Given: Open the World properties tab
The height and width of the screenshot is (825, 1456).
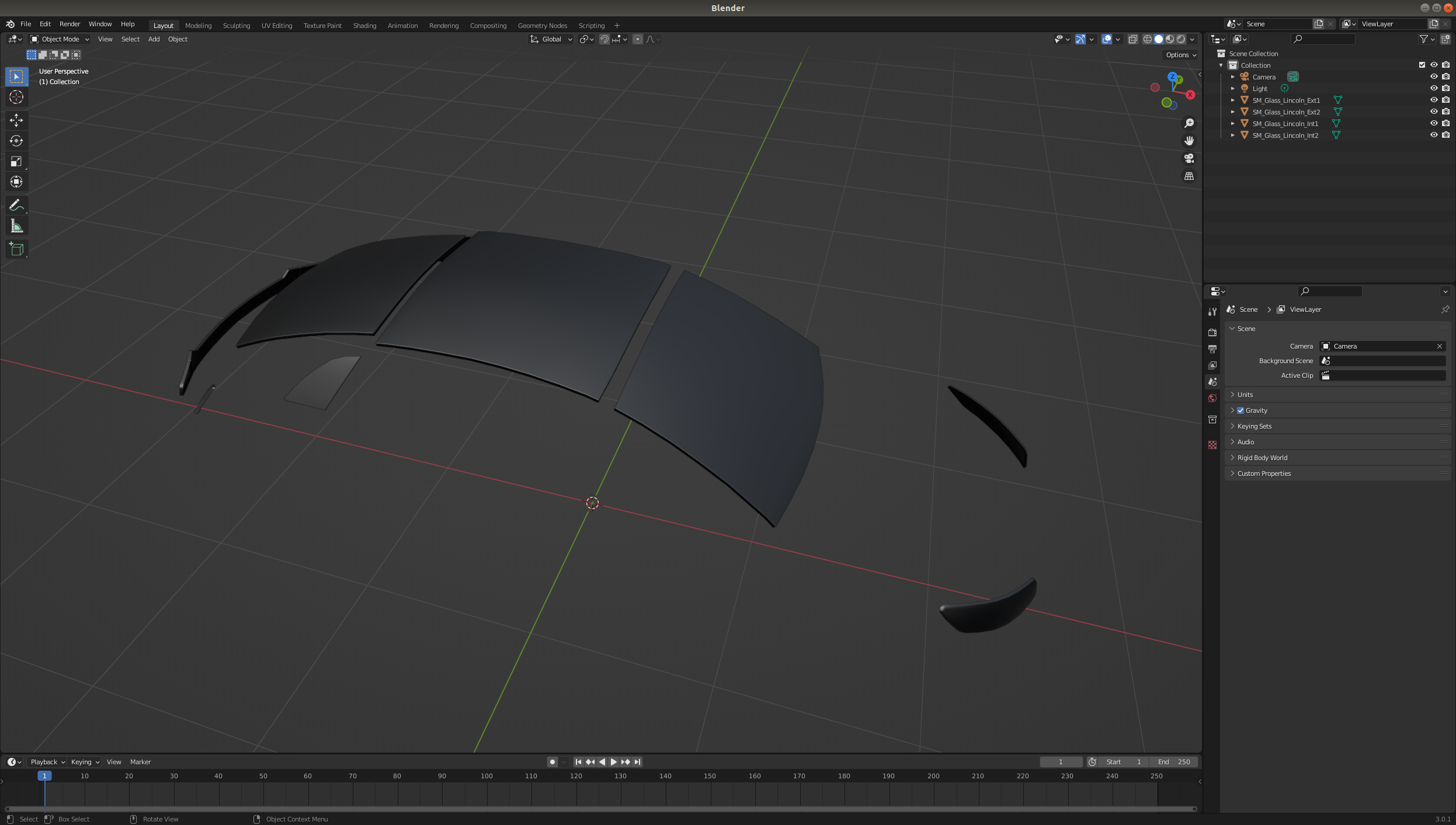Looking at the screenshot, I should tap(1212, 398).
